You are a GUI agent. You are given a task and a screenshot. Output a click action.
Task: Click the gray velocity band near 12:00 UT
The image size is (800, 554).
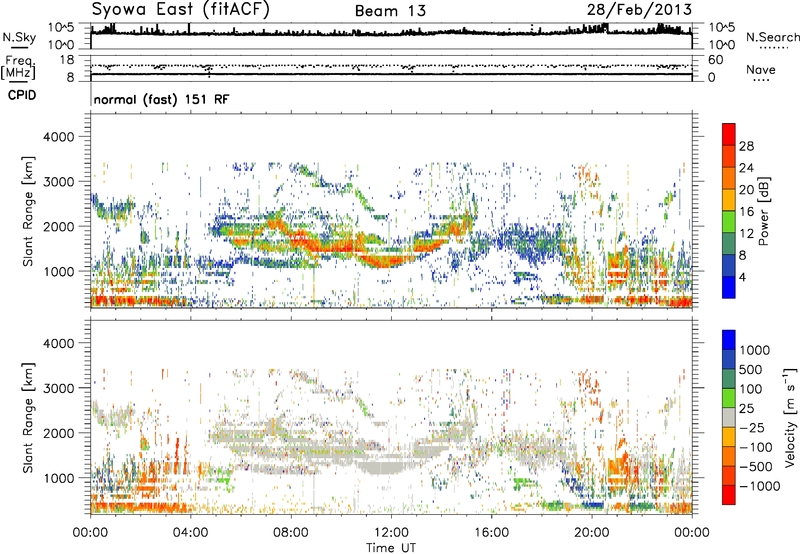[x=385, y=466]
